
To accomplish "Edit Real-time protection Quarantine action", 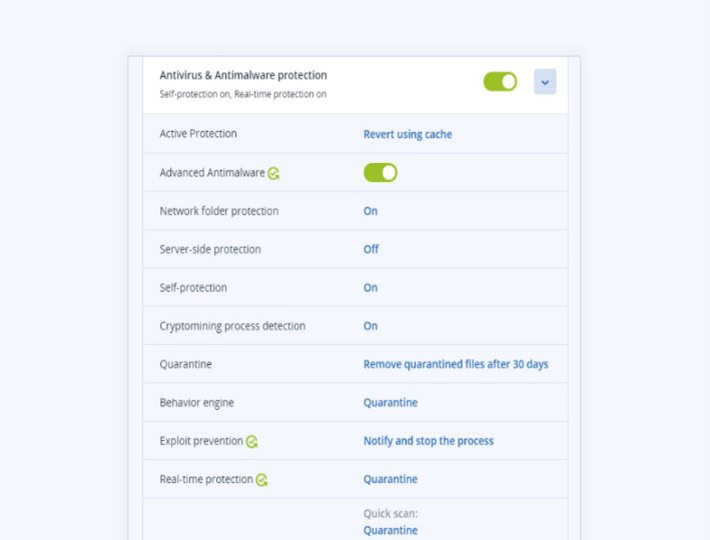I will [390, 479].
